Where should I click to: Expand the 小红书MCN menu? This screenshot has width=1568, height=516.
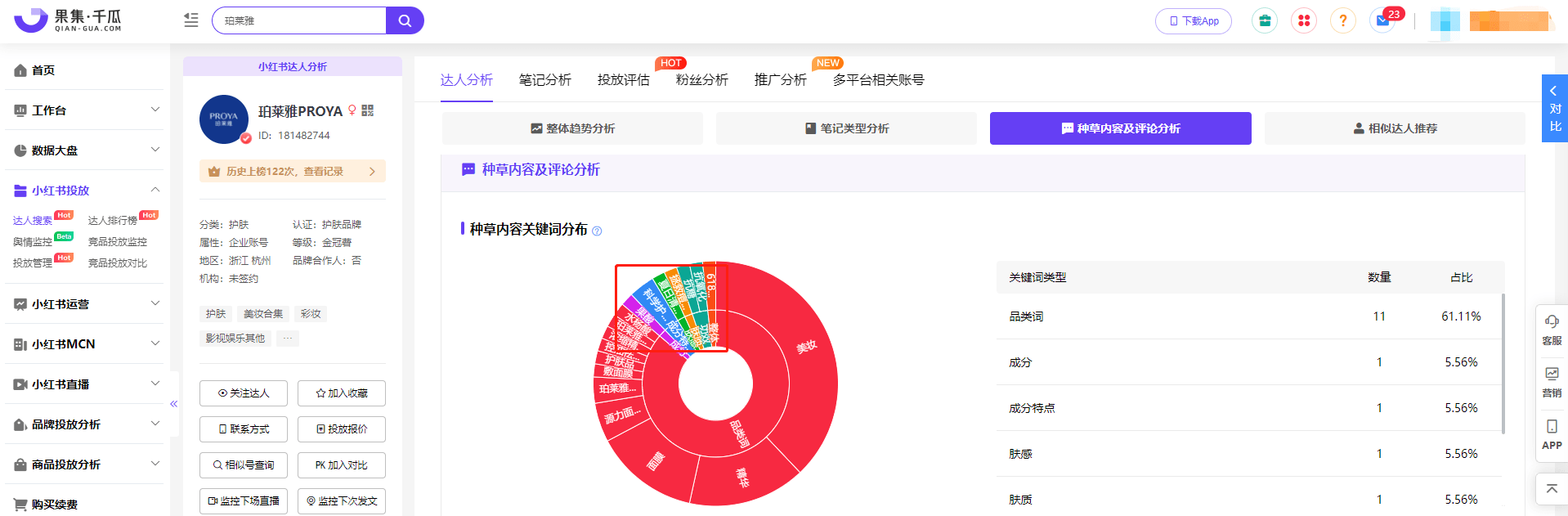[x=85, y=344]
